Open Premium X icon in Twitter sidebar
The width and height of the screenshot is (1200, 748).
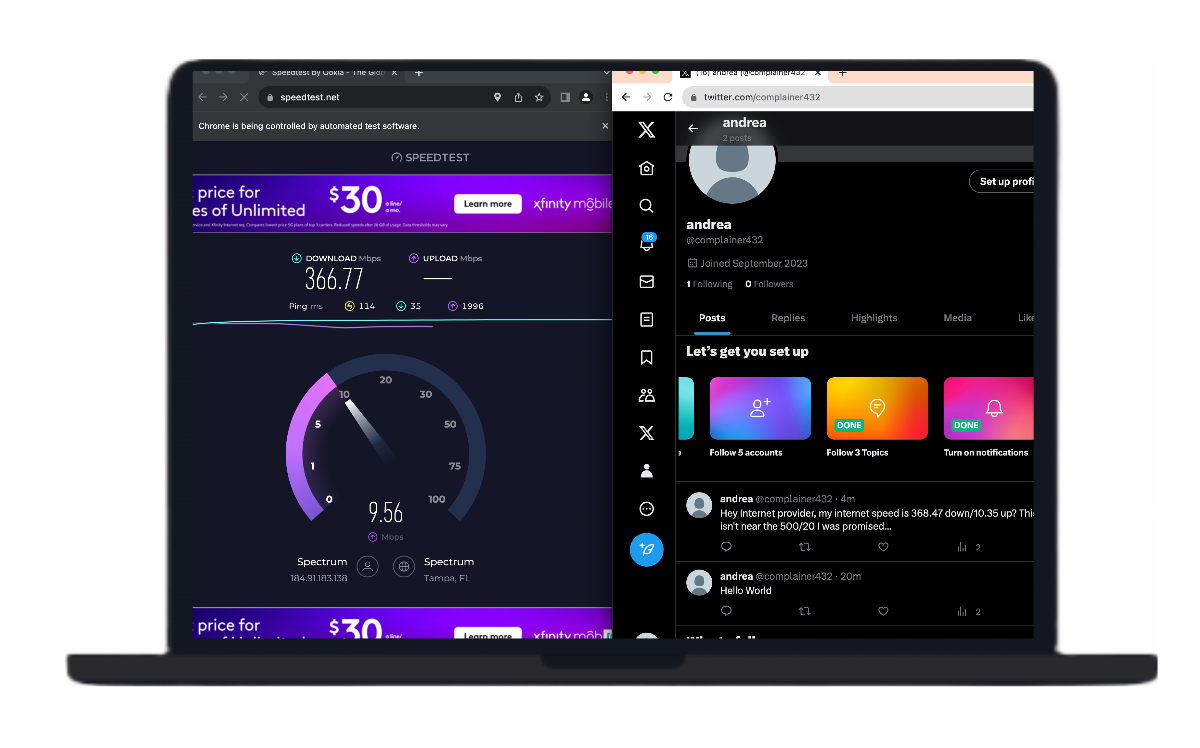646,433
